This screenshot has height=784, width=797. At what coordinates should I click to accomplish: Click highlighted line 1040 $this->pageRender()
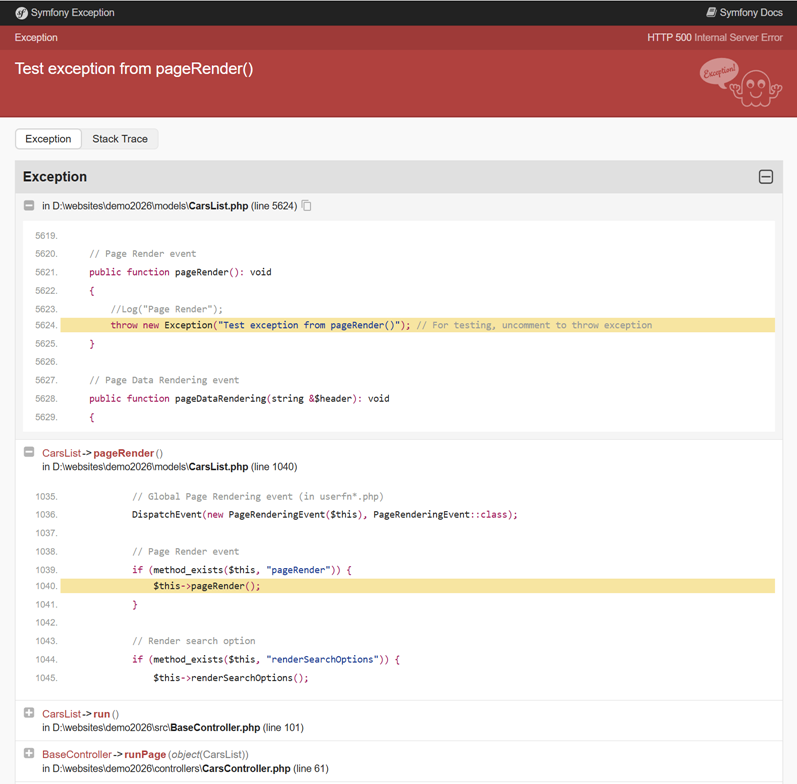click(417, 586)
